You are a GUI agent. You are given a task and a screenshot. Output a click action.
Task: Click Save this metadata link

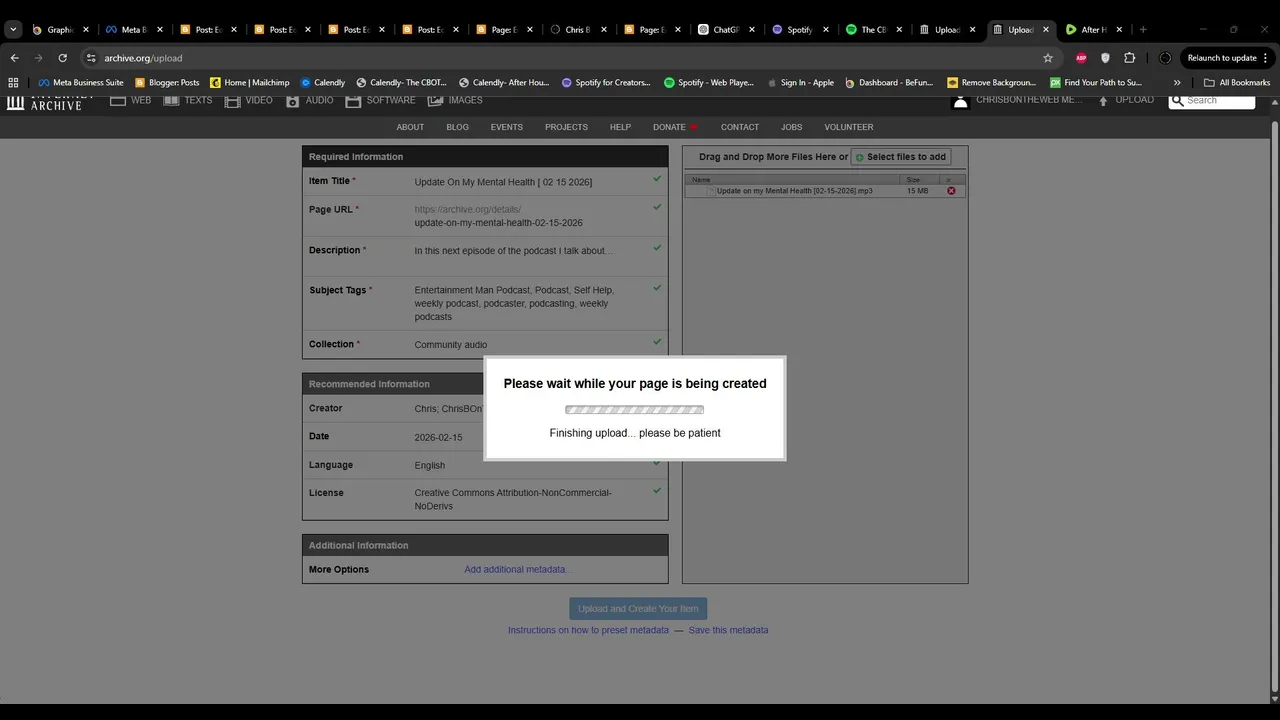728,630
